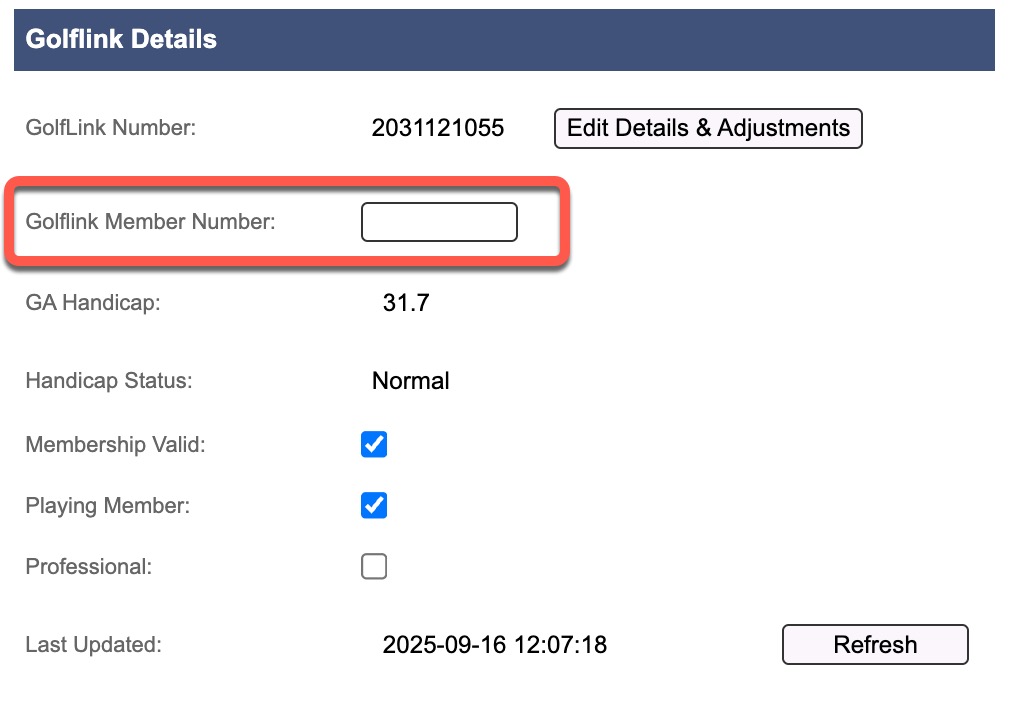
Task: Select the timestamp 2025-09-16 12:07:18
Action: point(494,645)
